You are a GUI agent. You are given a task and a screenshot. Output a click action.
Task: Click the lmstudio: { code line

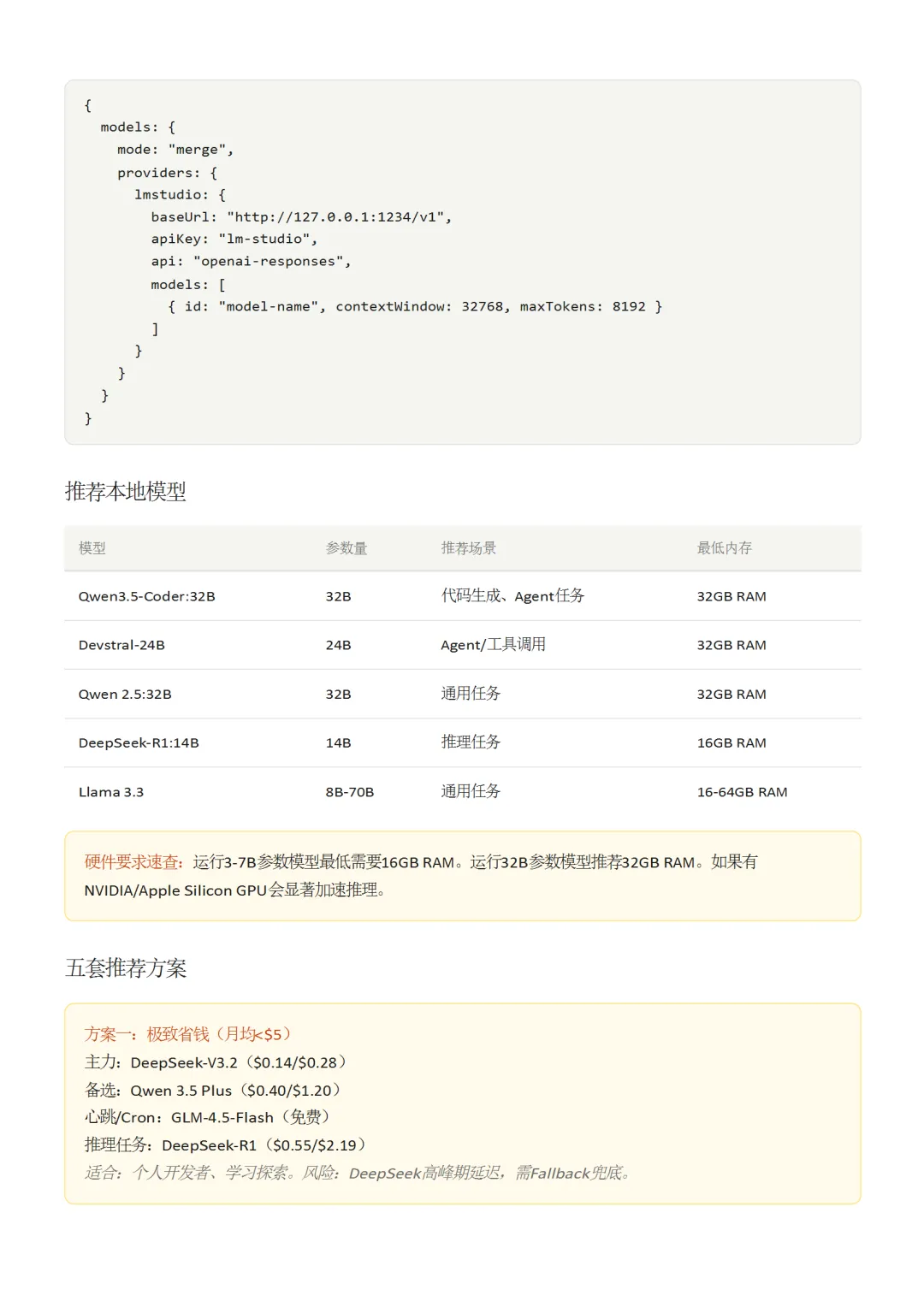pos(180,195)
